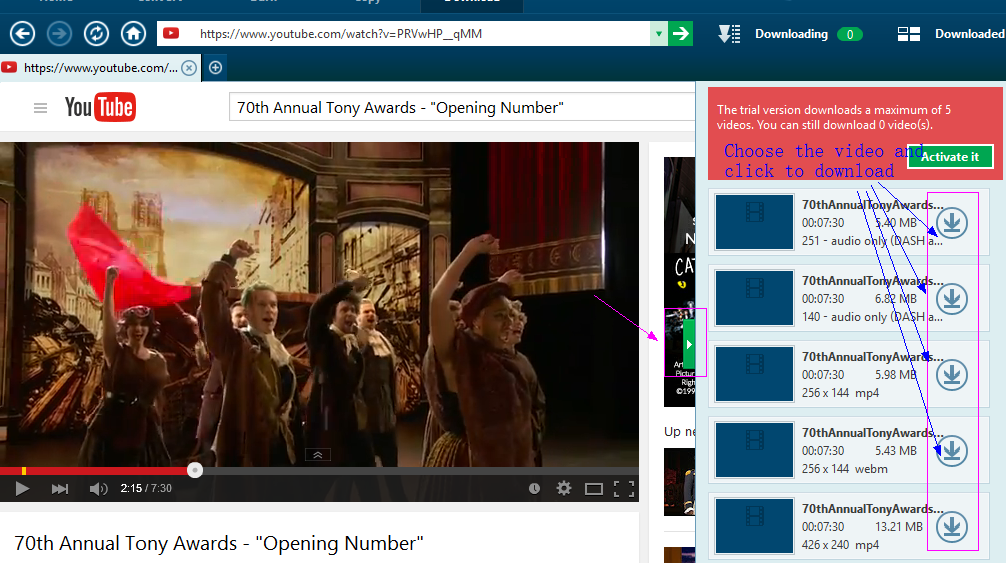
Task: Click the YouTube search box
Action: tap(462, 107)
